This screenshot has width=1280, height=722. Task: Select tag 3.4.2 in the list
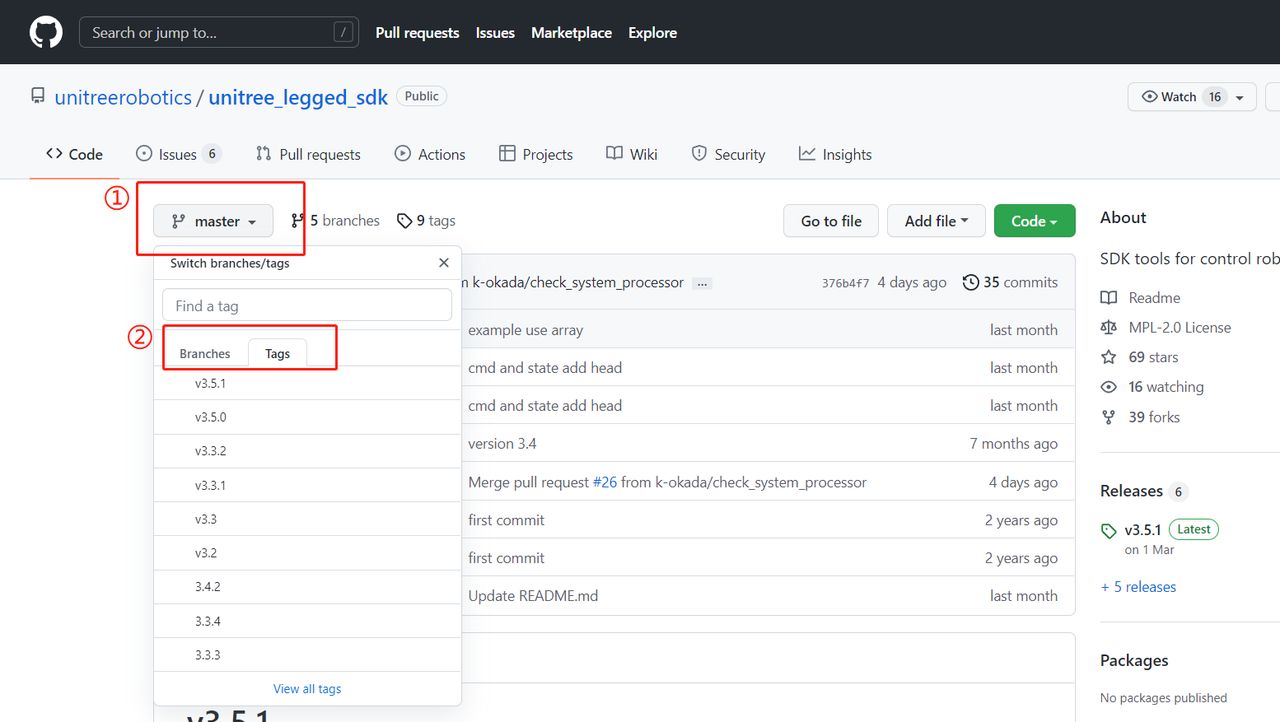(307, 587)
